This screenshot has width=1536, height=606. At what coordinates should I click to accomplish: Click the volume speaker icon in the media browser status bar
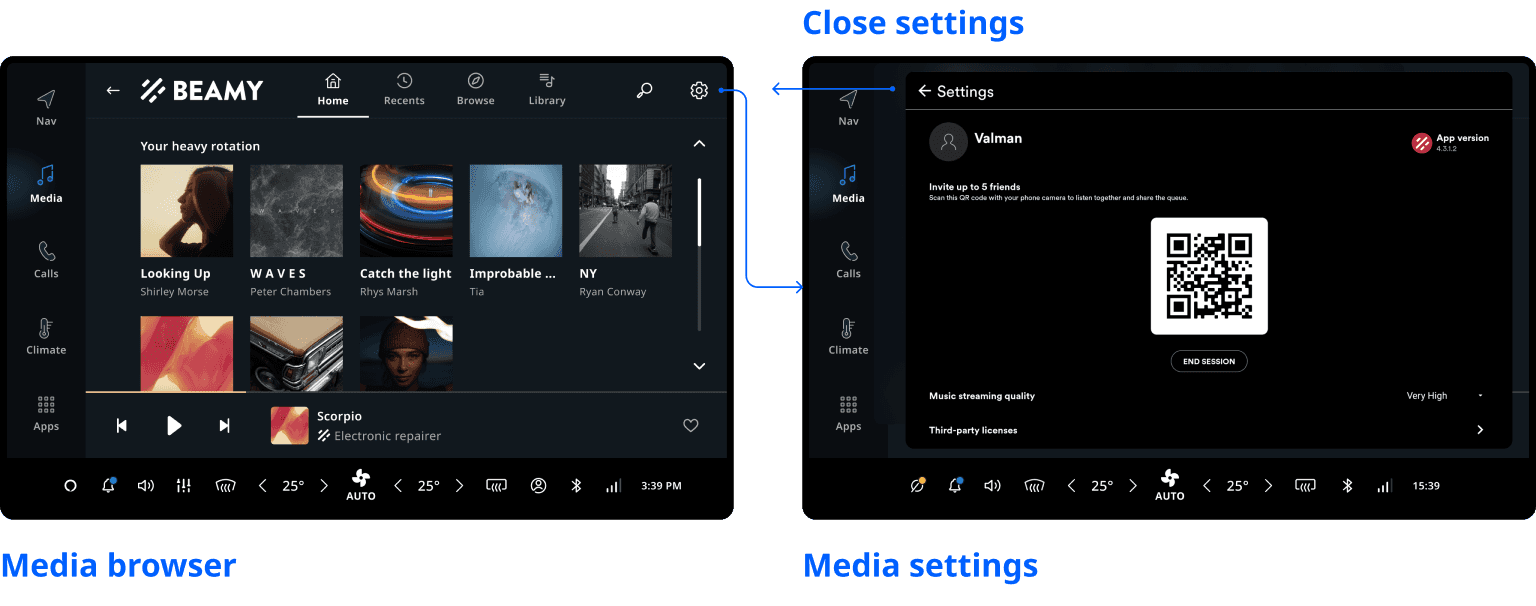pyautogui.click(x=146, y=486)
